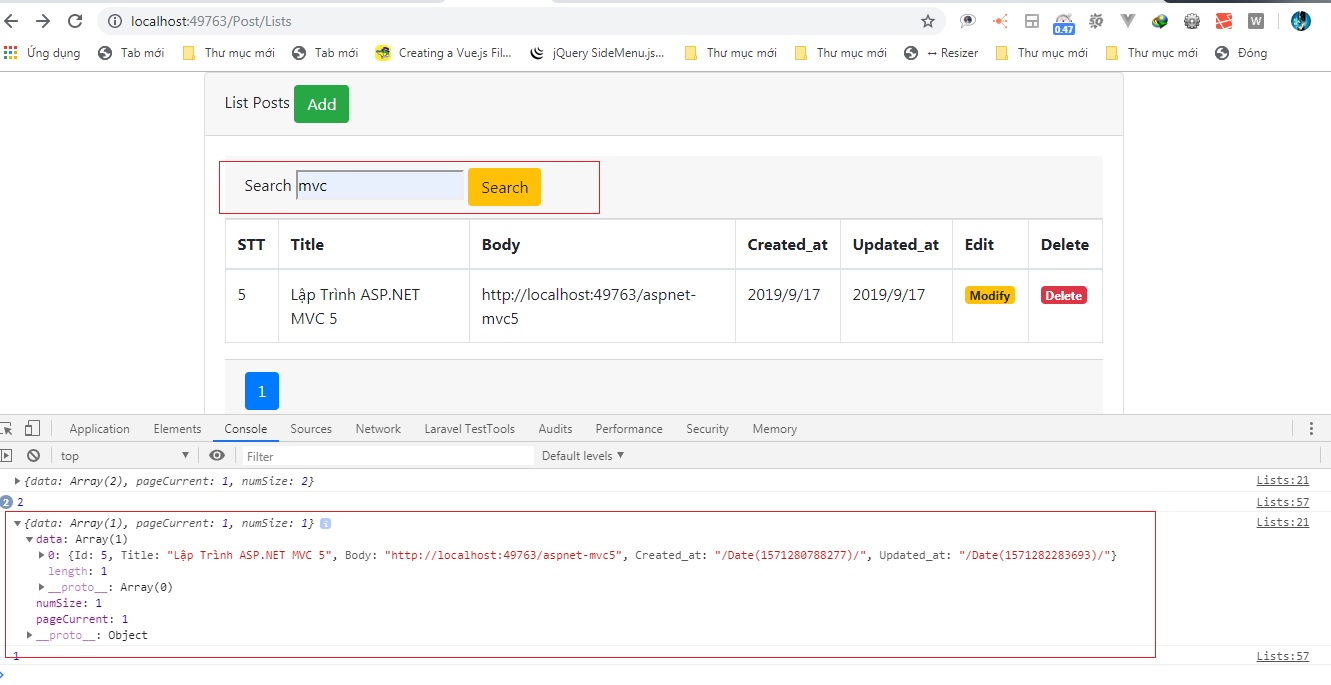Switch to the Network tab
The width and height of the screenshot is (1331, 685).
378,429
